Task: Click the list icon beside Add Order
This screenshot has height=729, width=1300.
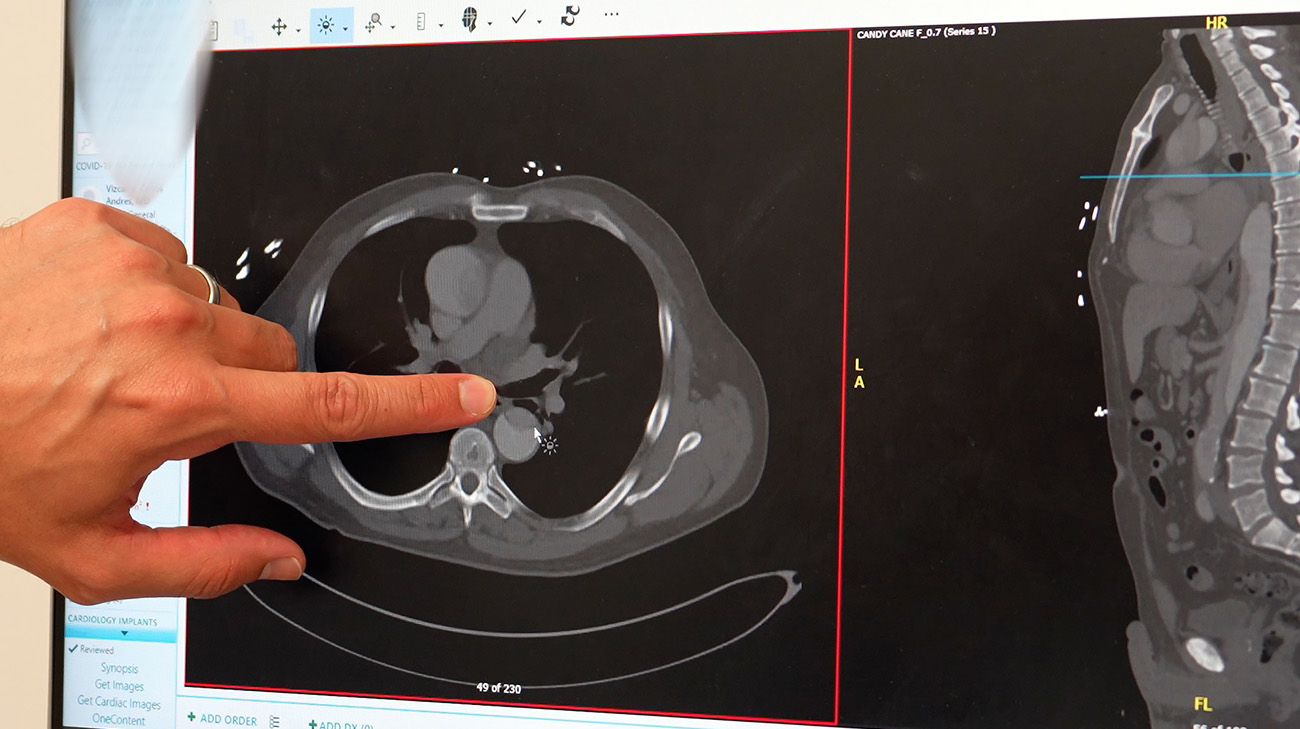Action: pos(274,721)
